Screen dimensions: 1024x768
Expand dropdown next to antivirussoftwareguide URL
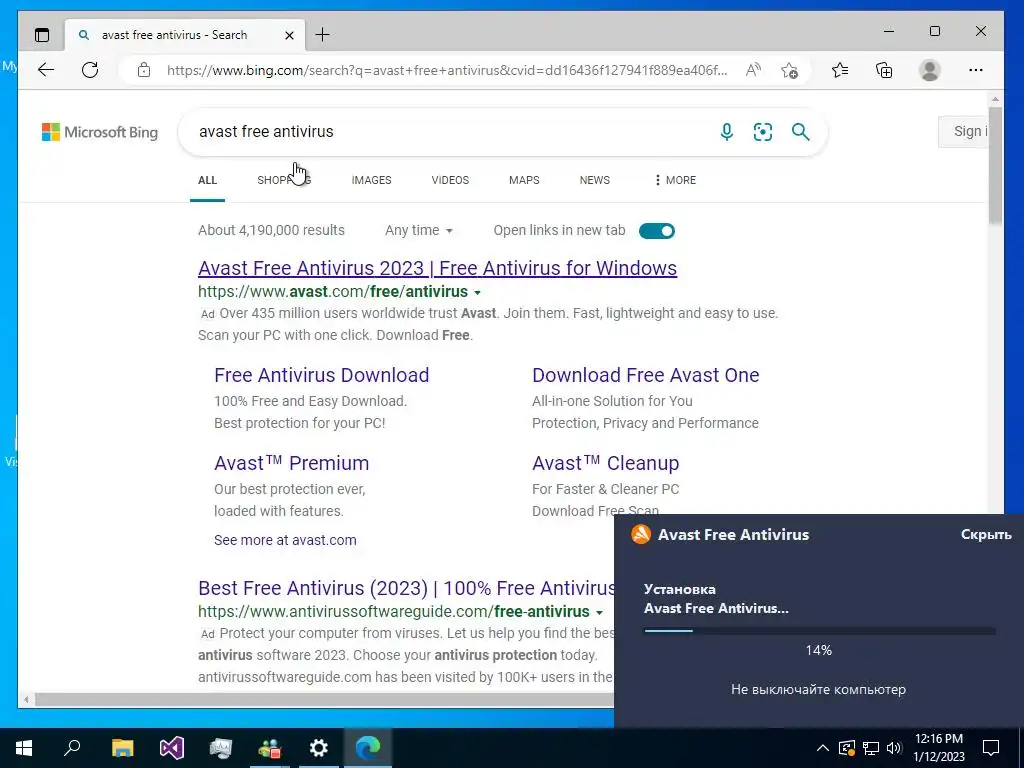coord(599,613)
